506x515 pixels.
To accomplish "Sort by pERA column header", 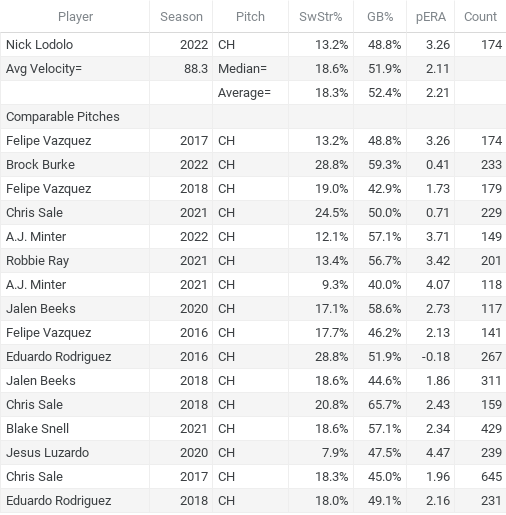I will pos(431,17).
